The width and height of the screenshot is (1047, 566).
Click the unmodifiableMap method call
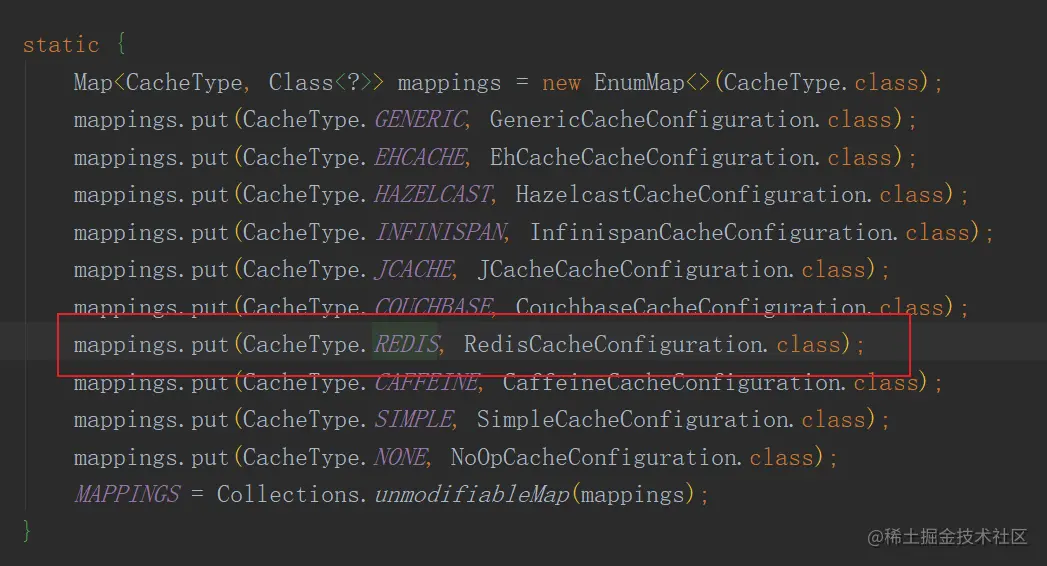(472, 495)
